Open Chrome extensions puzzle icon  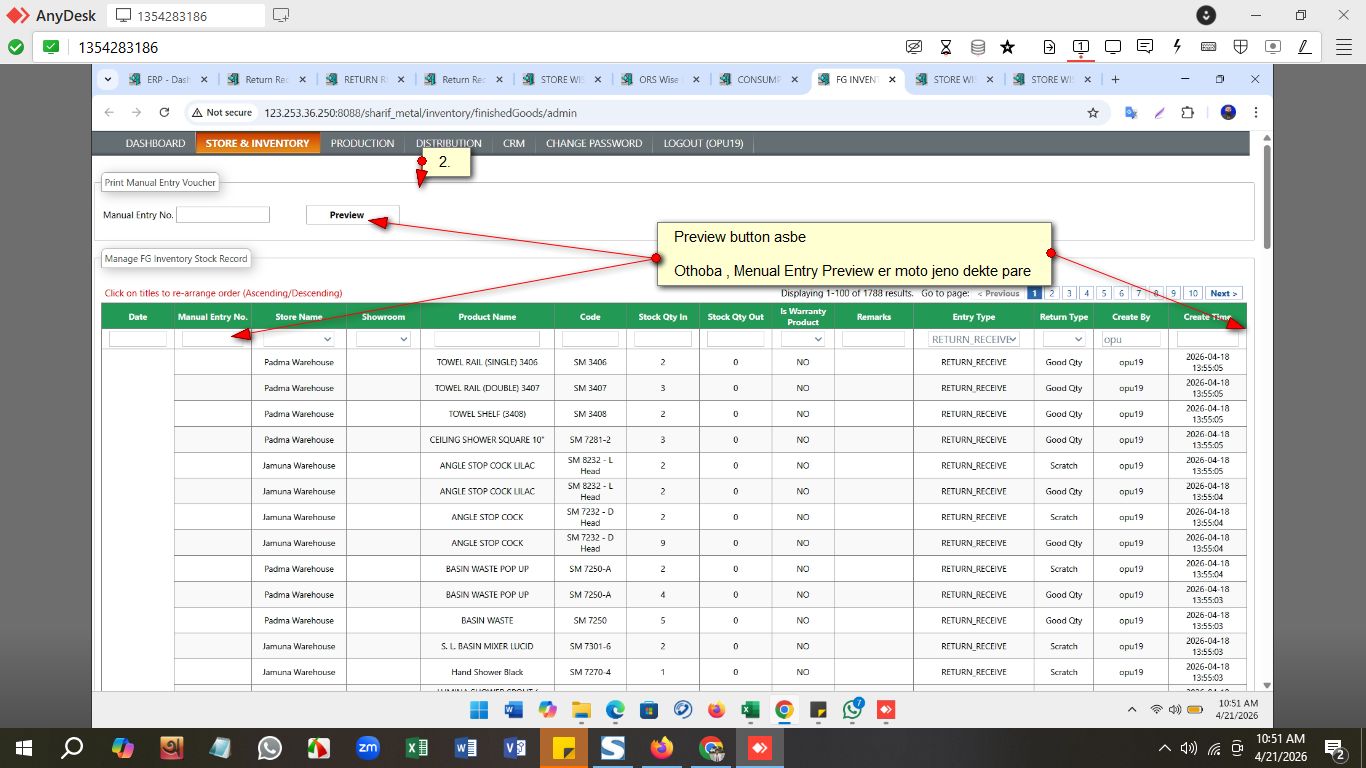pos(1187,113)
